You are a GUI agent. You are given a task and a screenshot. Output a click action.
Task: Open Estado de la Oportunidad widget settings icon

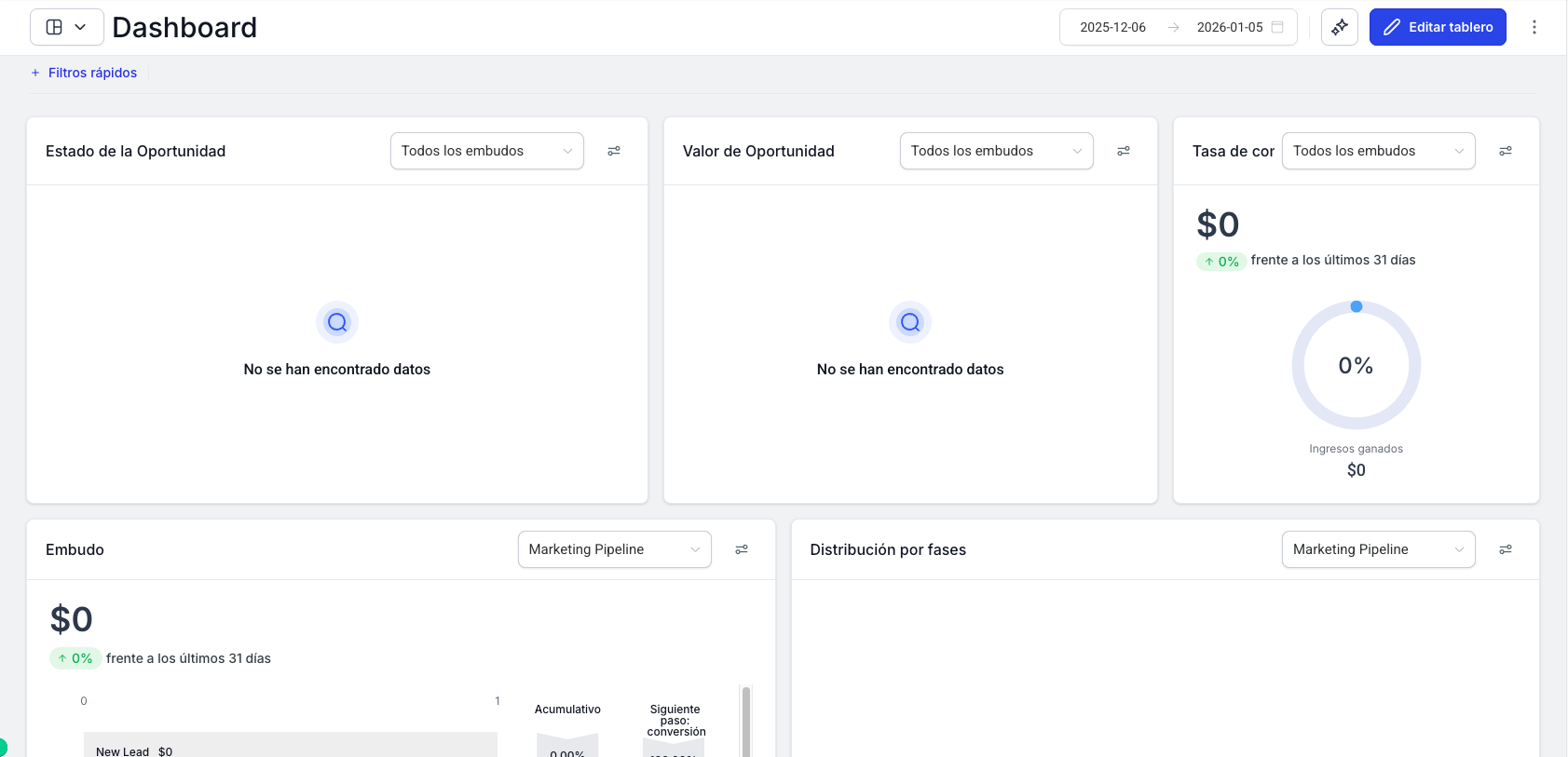[614, 151]
